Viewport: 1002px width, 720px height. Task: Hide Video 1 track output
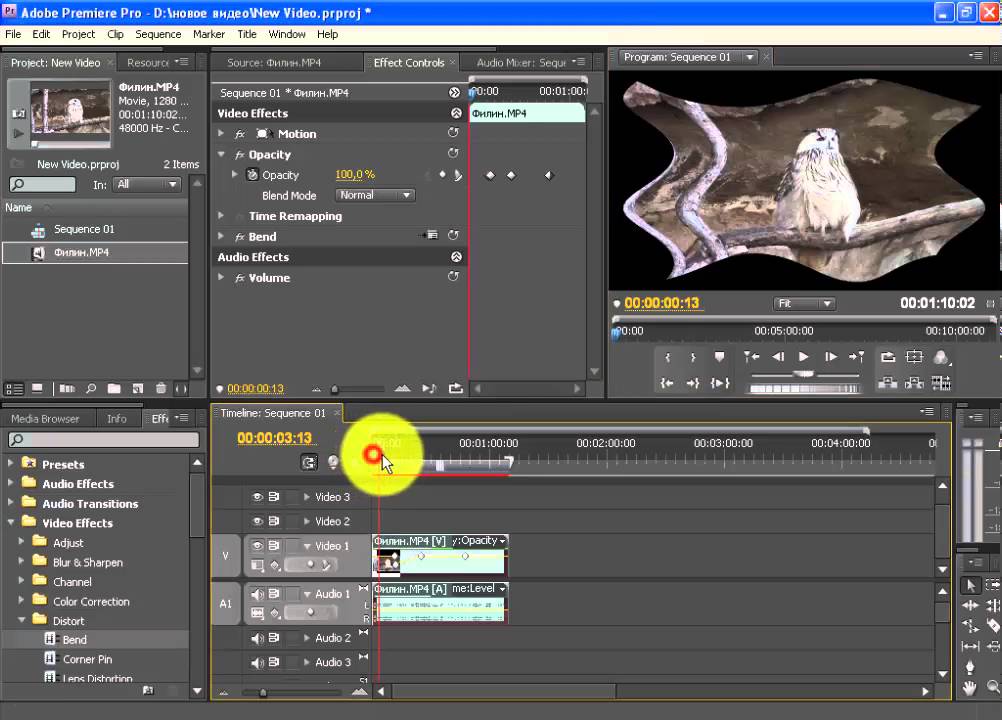257,546
